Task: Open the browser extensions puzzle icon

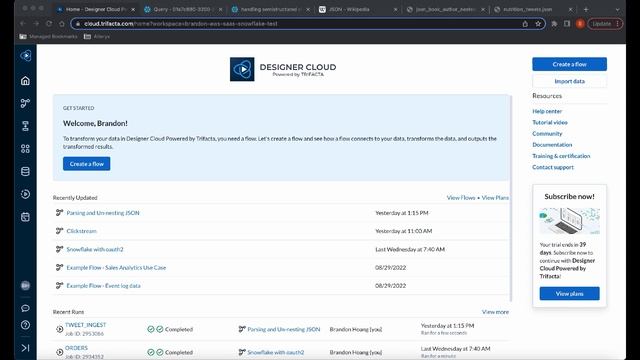Action: coord(554,24)
